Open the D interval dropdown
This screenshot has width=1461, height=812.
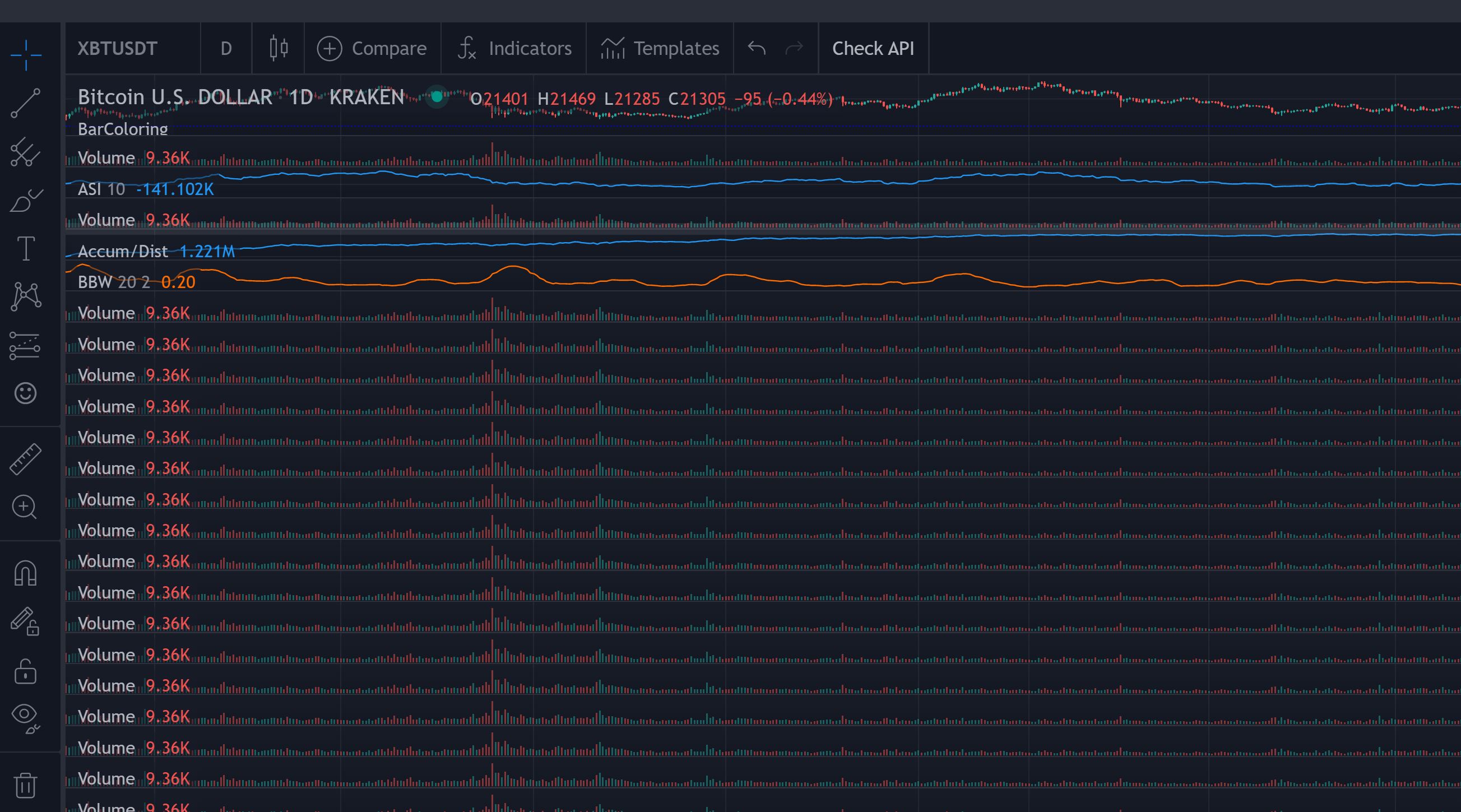point(226,49)
